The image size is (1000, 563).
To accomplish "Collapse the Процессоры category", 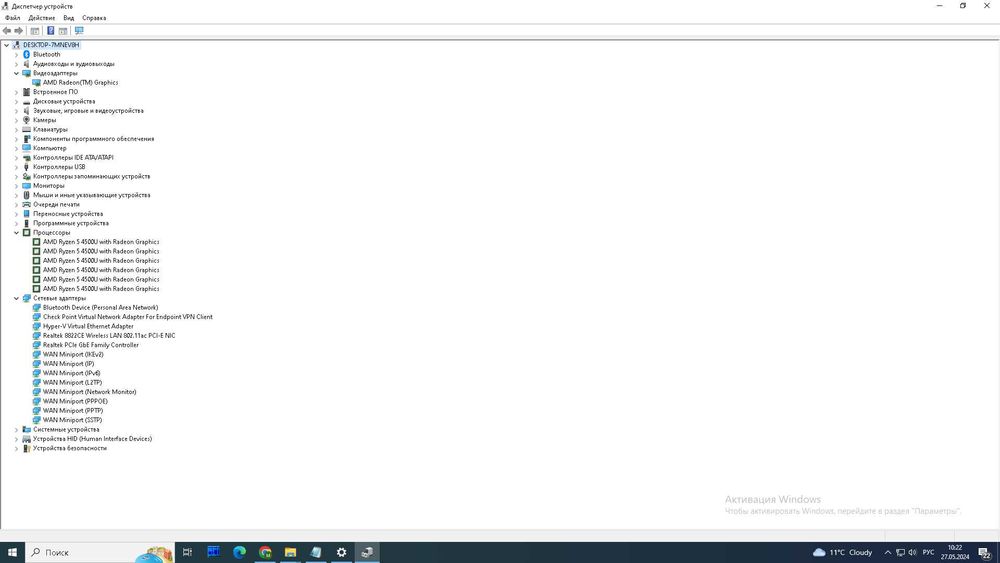I will tap(17, 233).
